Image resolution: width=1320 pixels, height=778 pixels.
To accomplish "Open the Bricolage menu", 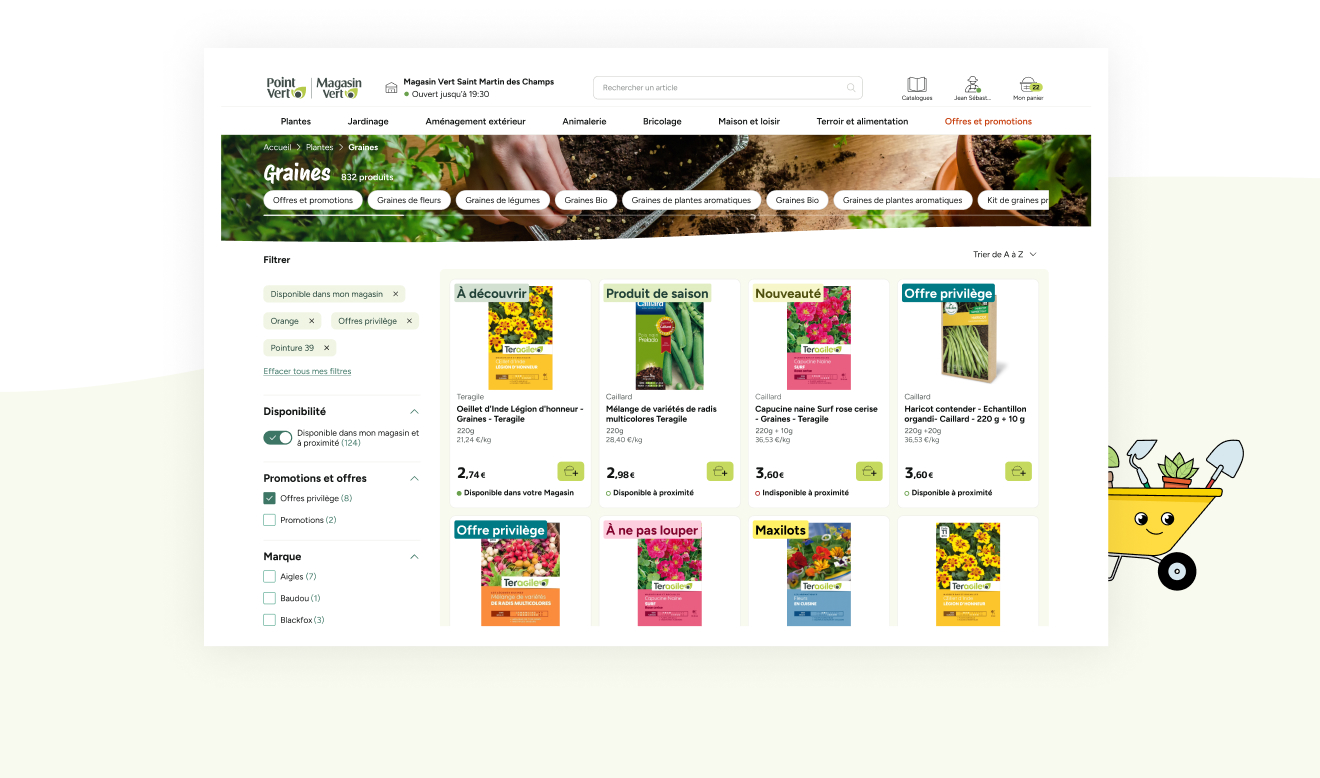I will (662, 121).
